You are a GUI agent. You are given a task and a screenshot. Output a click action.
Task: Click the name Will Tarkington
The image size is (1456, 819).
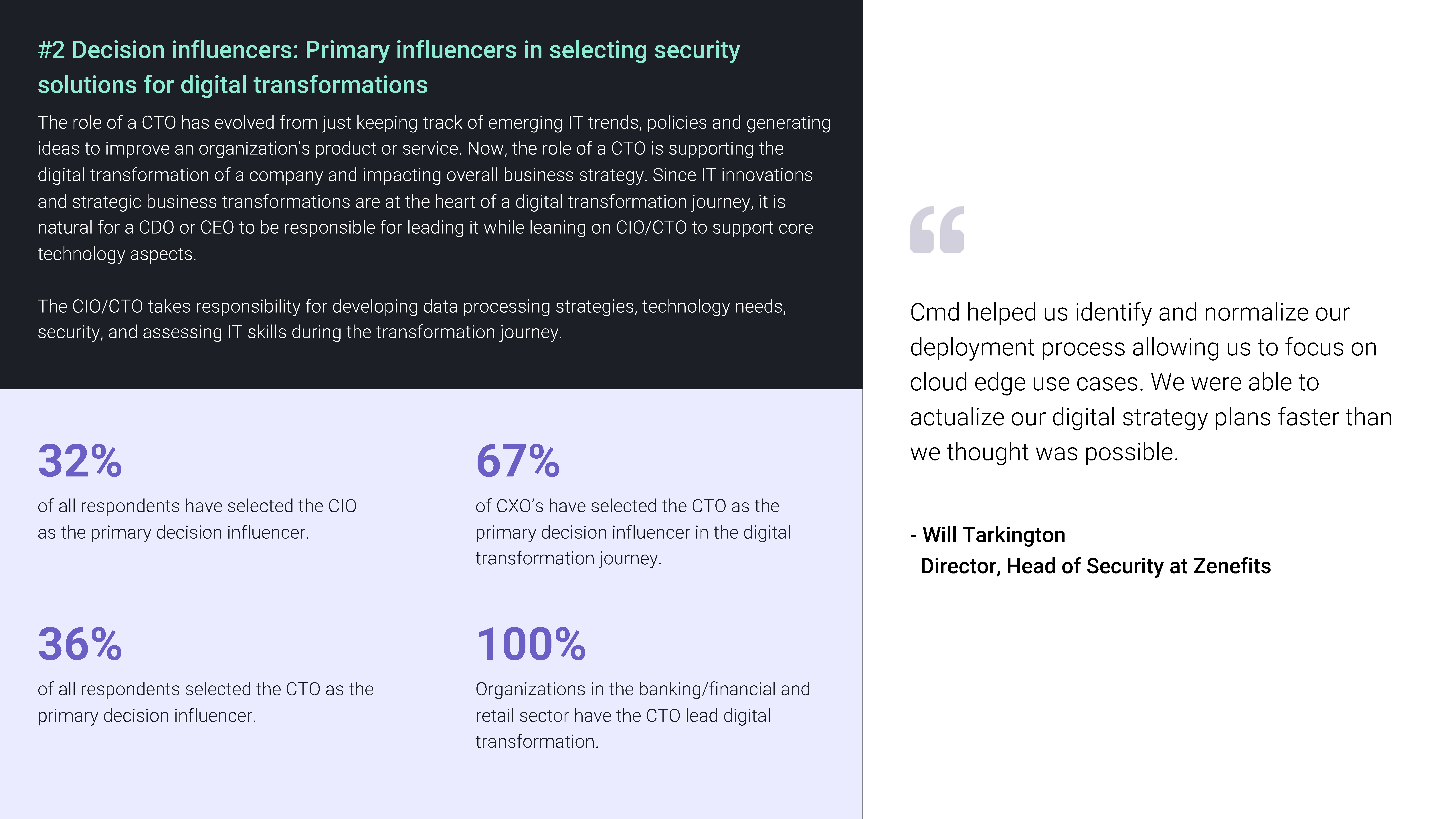(994, 535)
